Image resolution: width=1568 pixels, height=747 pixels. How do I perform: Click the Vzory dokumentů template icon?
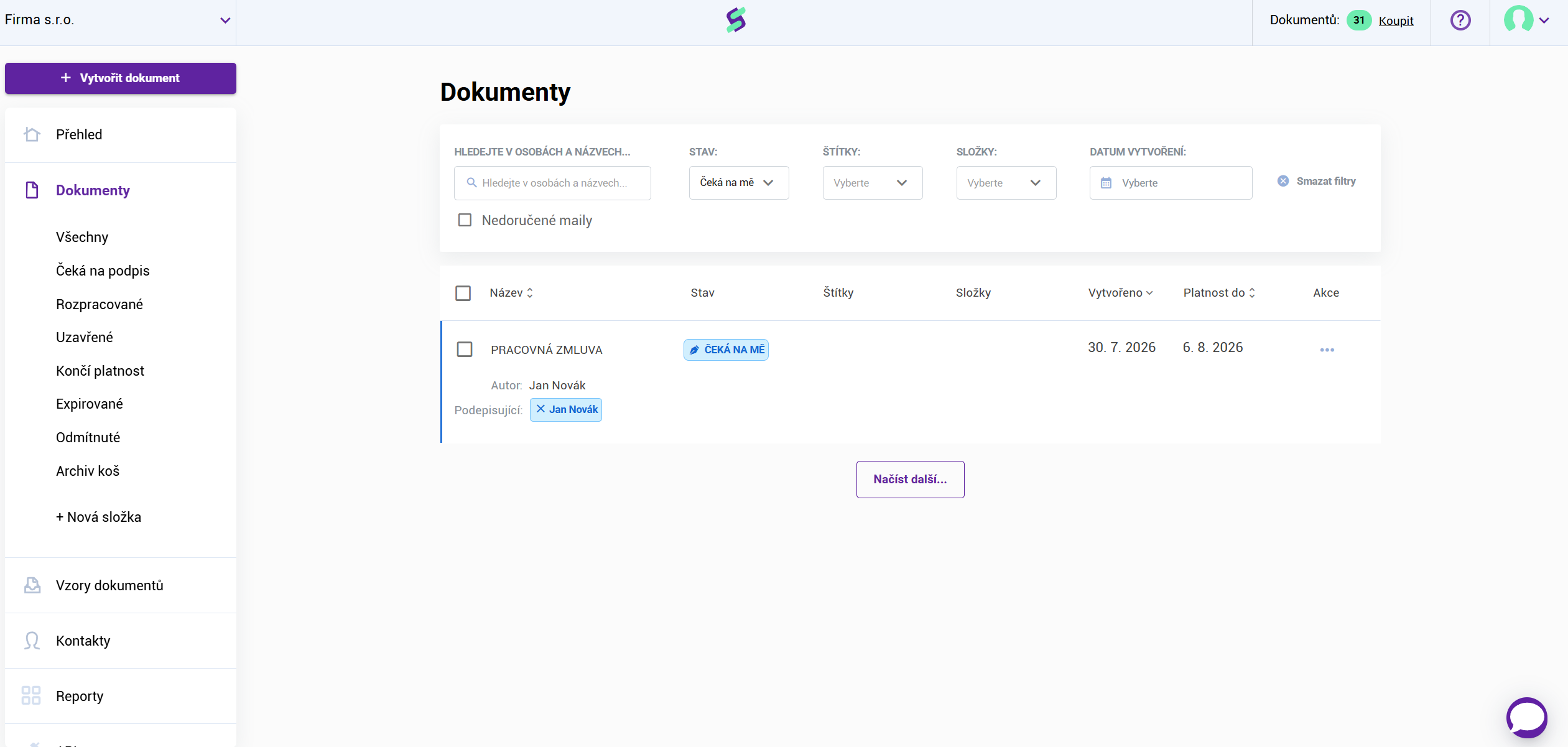click(x=32, y=585)
